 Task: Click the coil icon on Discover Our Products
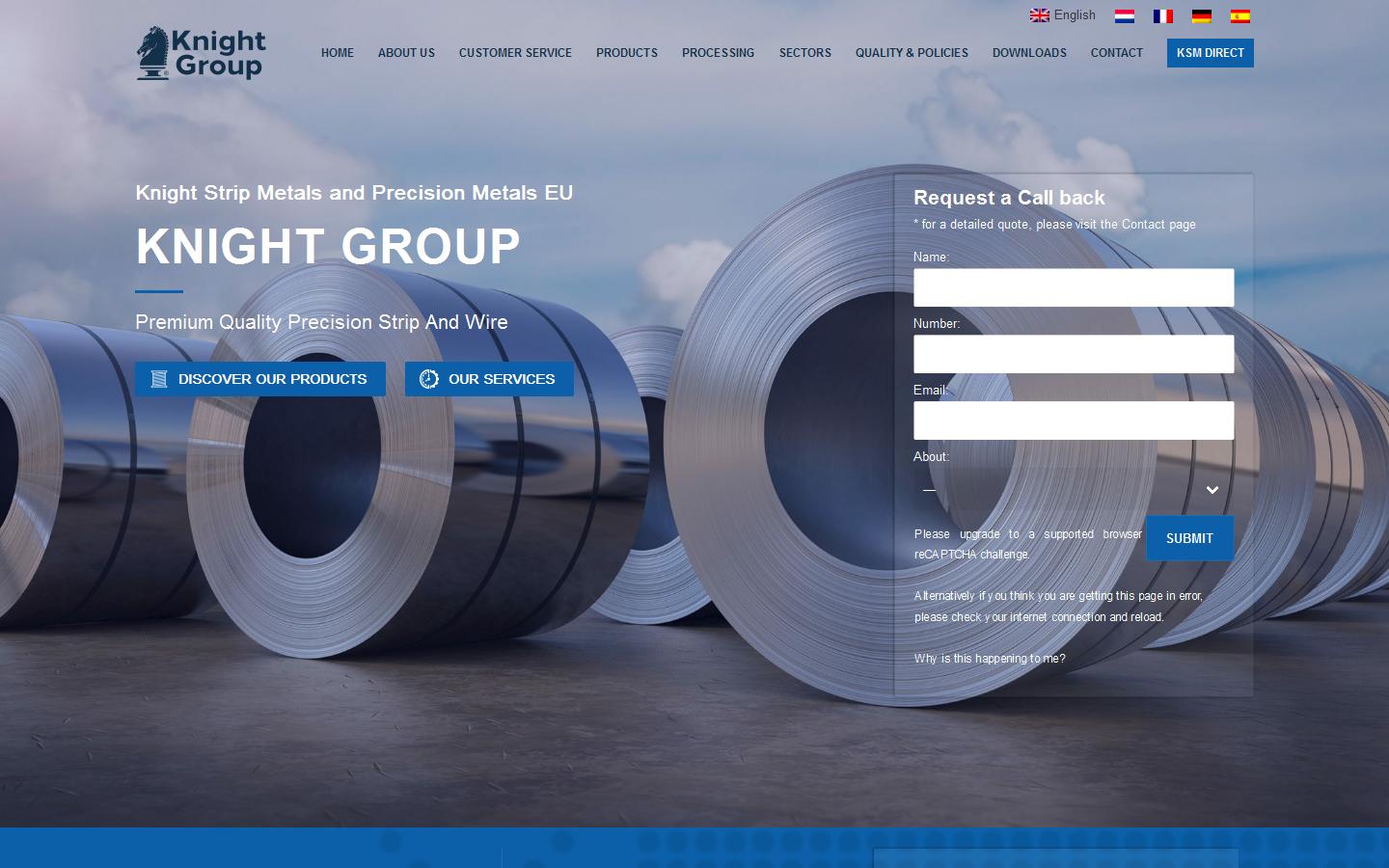click(x=159, y=379)
